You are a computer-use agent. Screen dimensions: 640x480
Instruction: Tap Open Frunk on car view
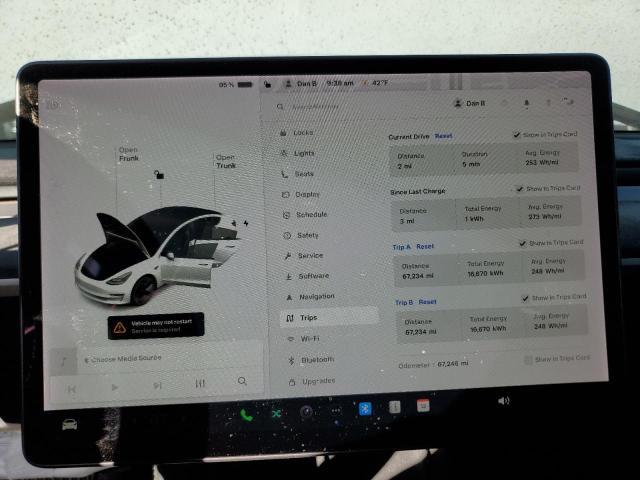point(129,154)
